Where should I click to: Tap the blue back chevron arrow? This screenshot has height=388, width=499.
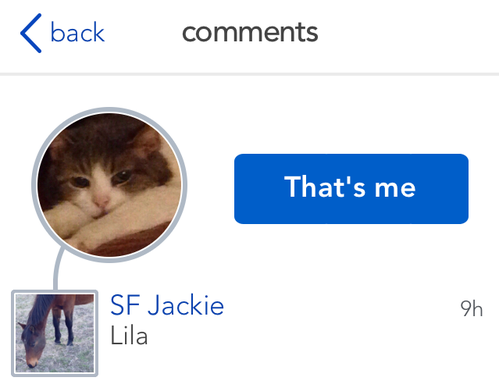(31, 33)
